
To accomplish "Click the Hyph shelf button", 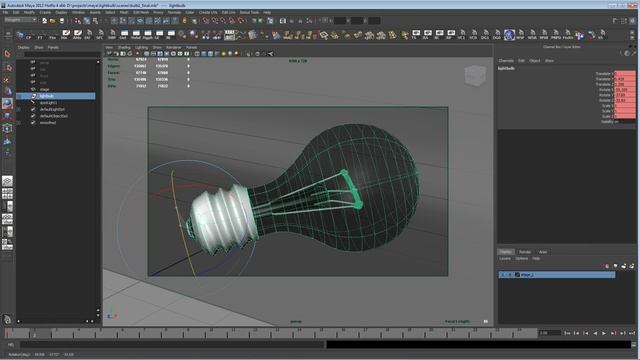I will (x=147, y=35).
